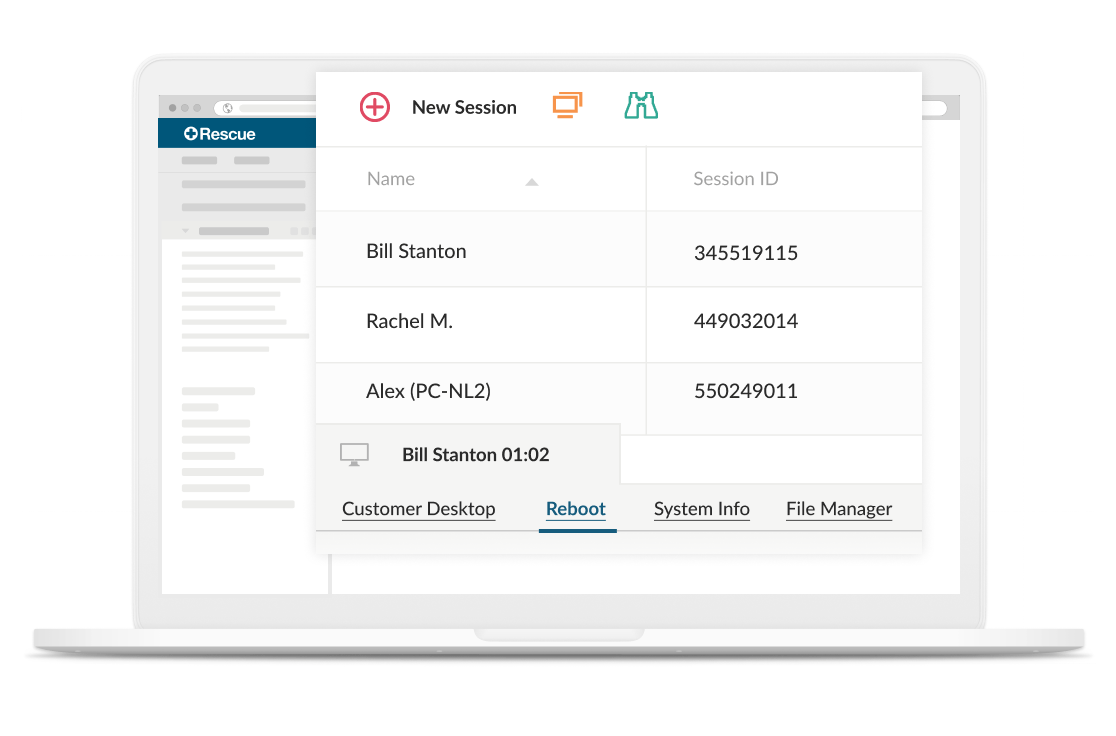Select the Bill Stanton session row
The image size is (1116, 736).
click(416, 251)
